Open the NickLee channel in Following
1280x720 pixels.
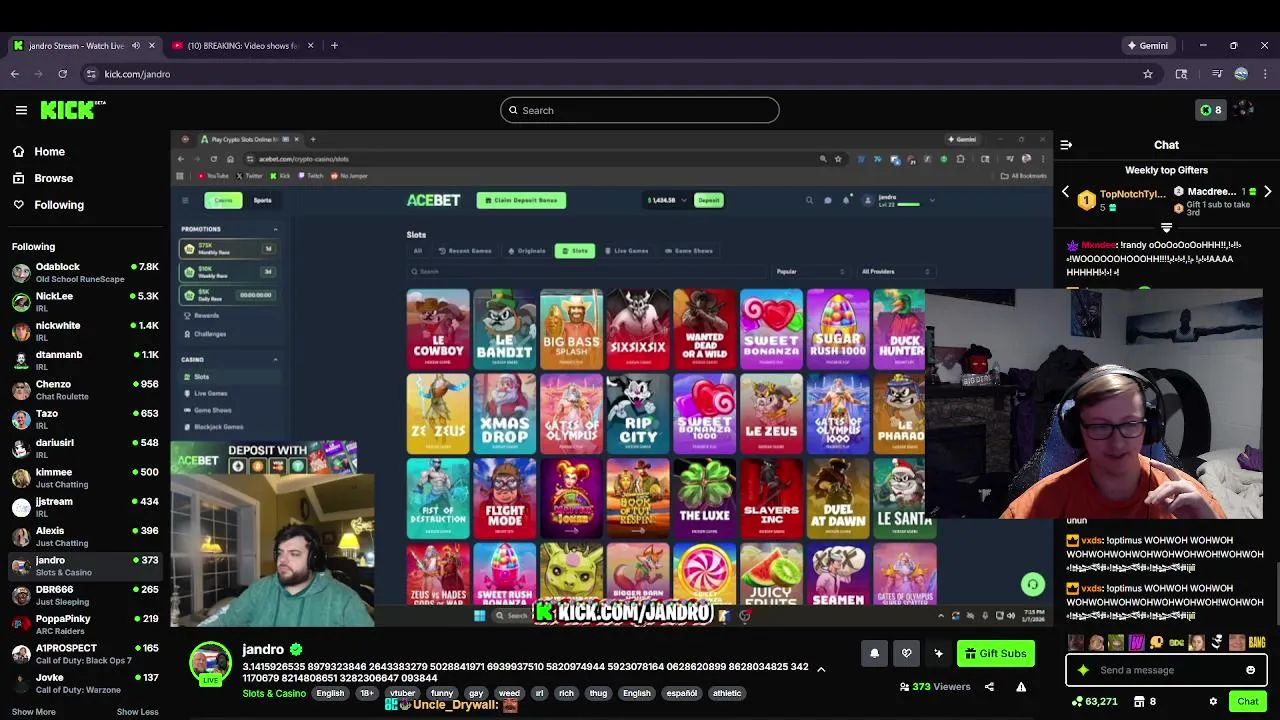tap(85, 302)
